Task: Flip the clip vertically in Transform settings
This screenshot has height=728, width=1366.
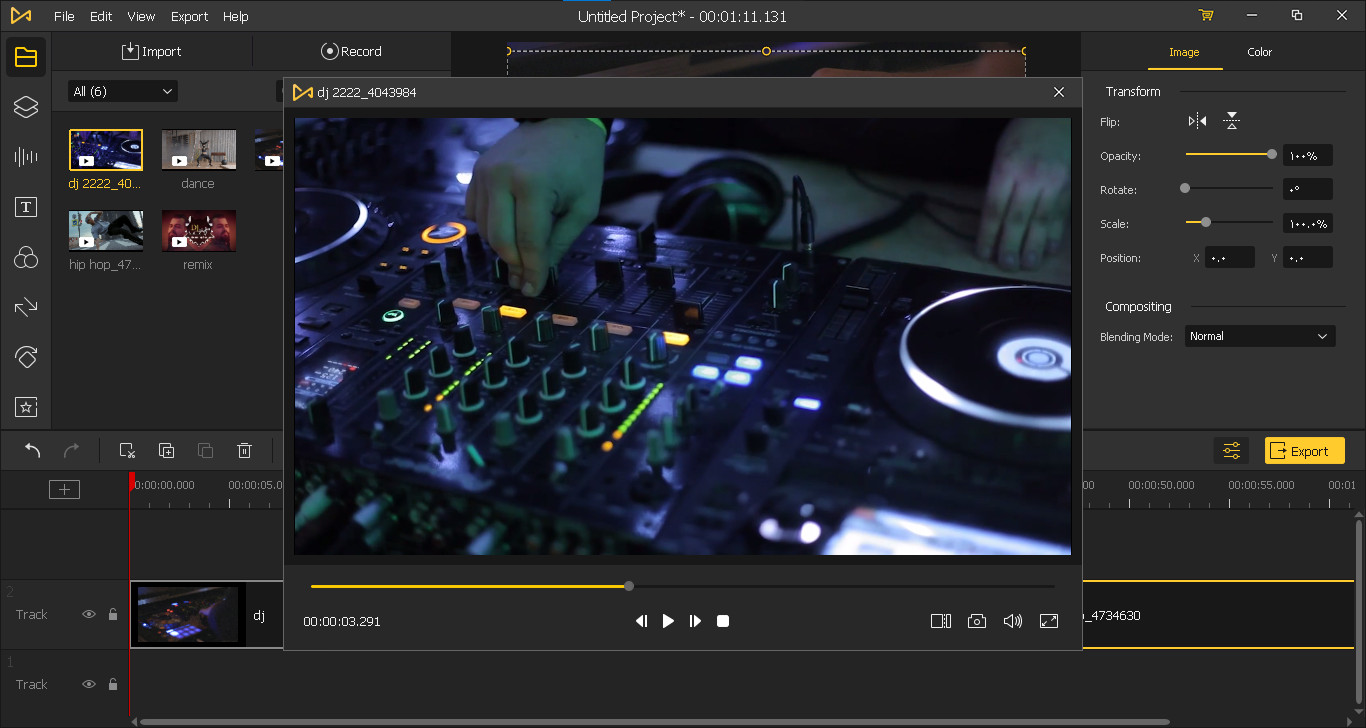Action: click(x=1231, y=120)
